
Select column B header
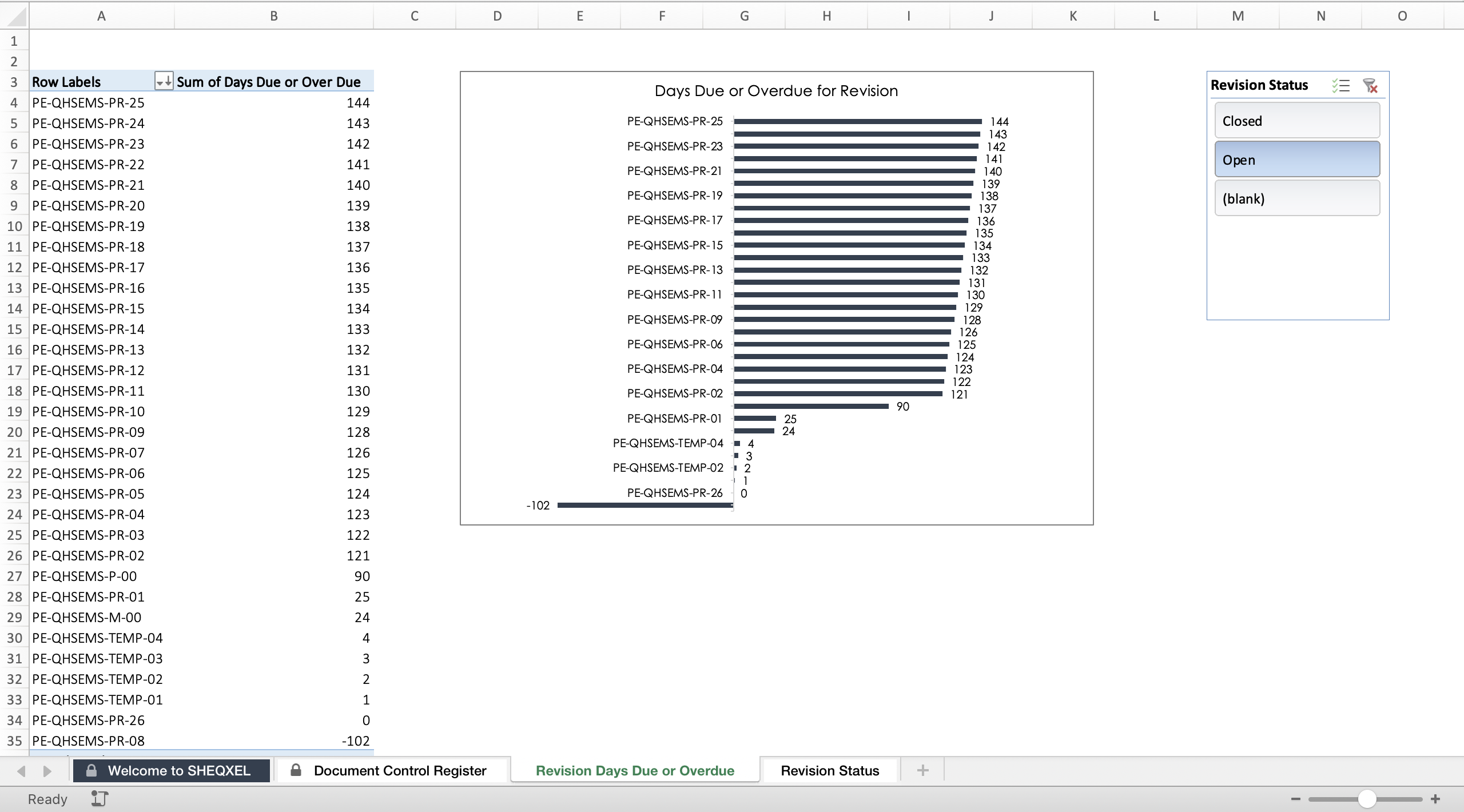[274, 16]
